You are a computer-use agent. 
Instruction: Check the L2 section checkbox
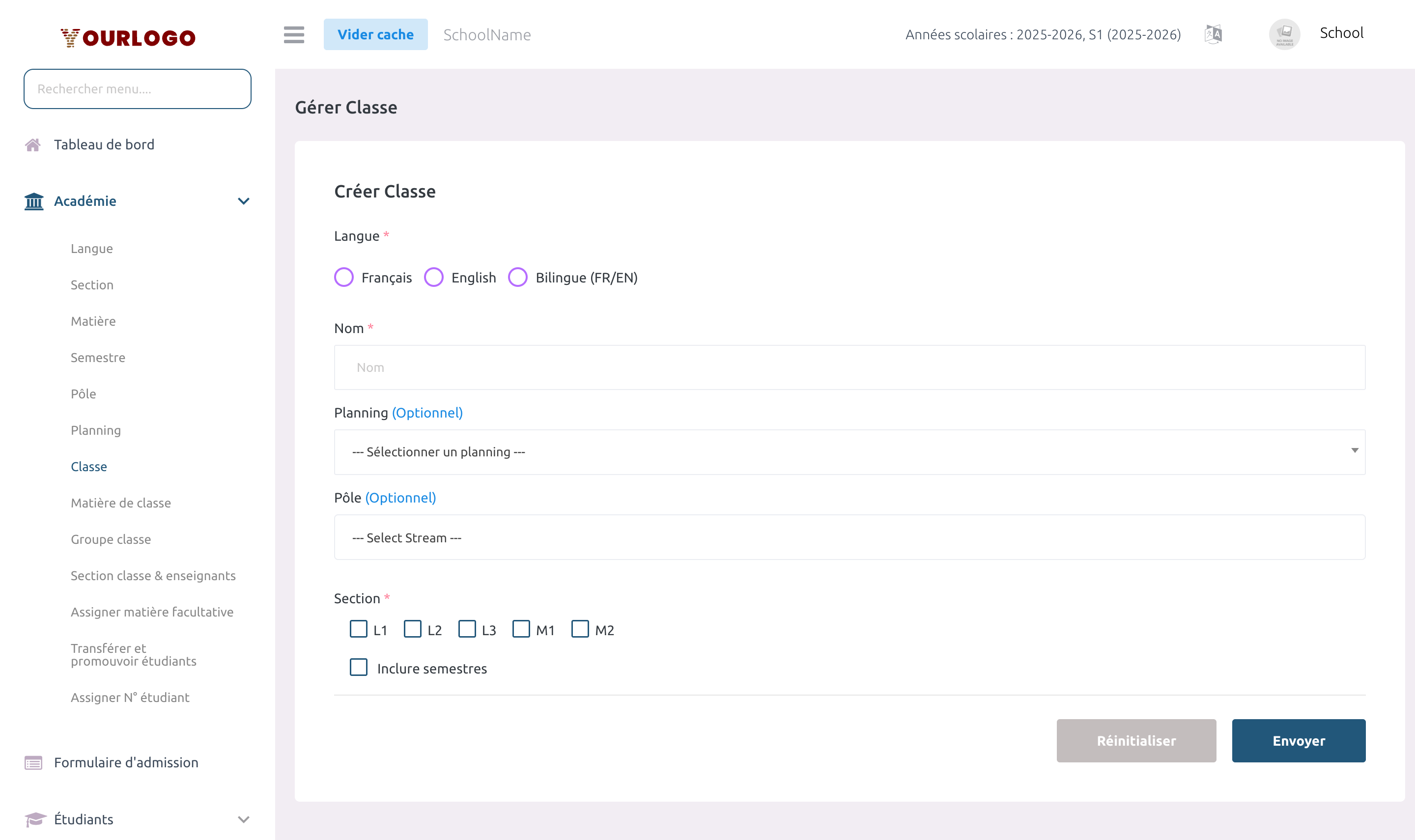413,629
